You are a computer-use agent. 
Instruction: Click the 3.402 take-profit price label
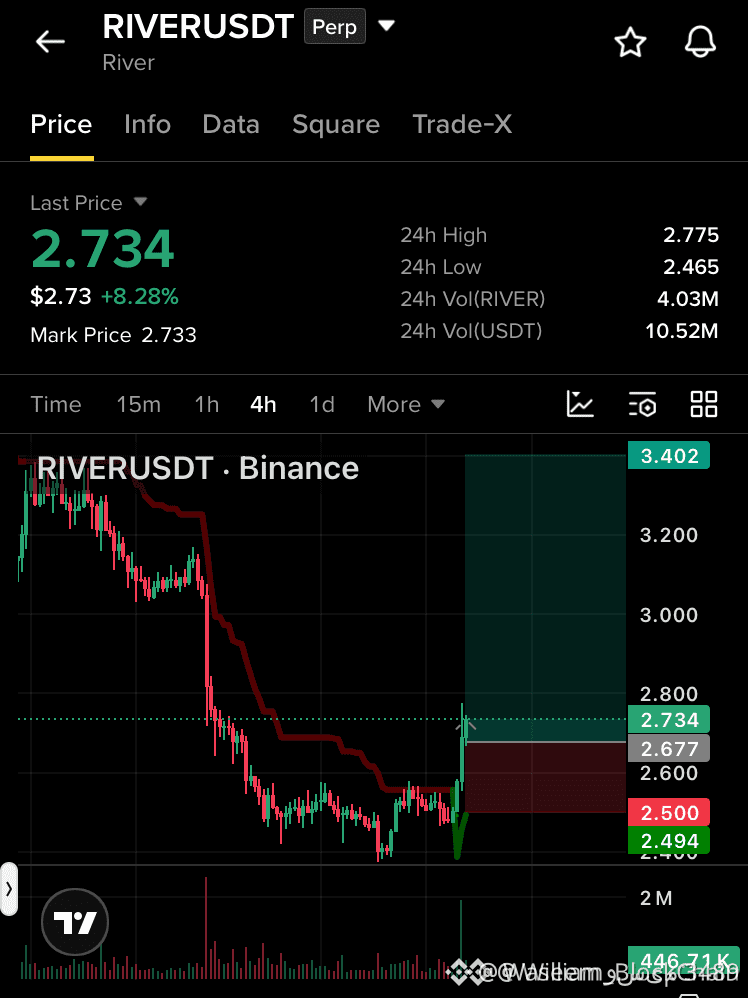(x=669, y=456)
